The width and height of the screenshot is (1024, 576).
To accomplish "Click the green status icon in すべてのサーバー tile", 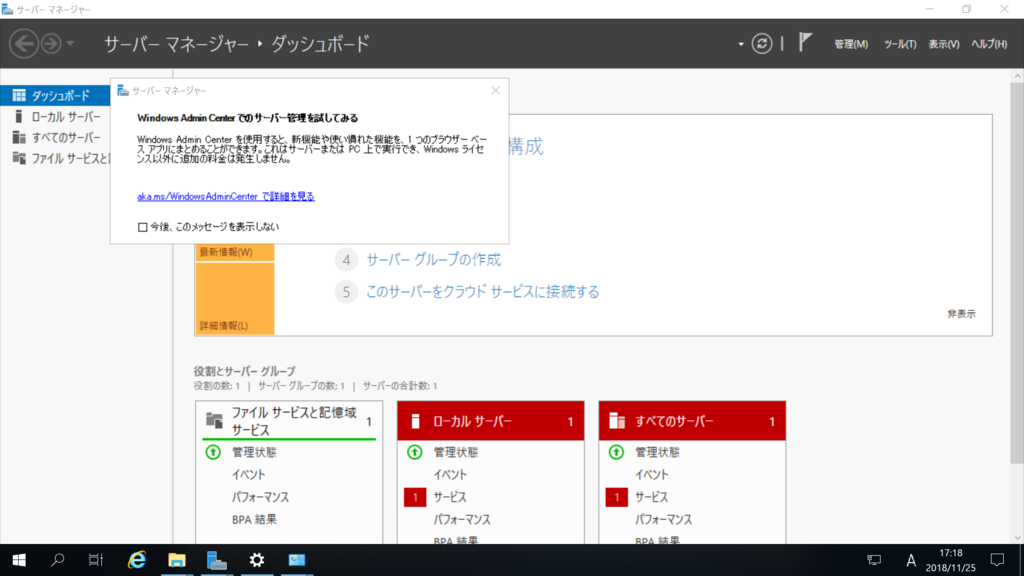I will pyautogui.click(x=616, y=452).
